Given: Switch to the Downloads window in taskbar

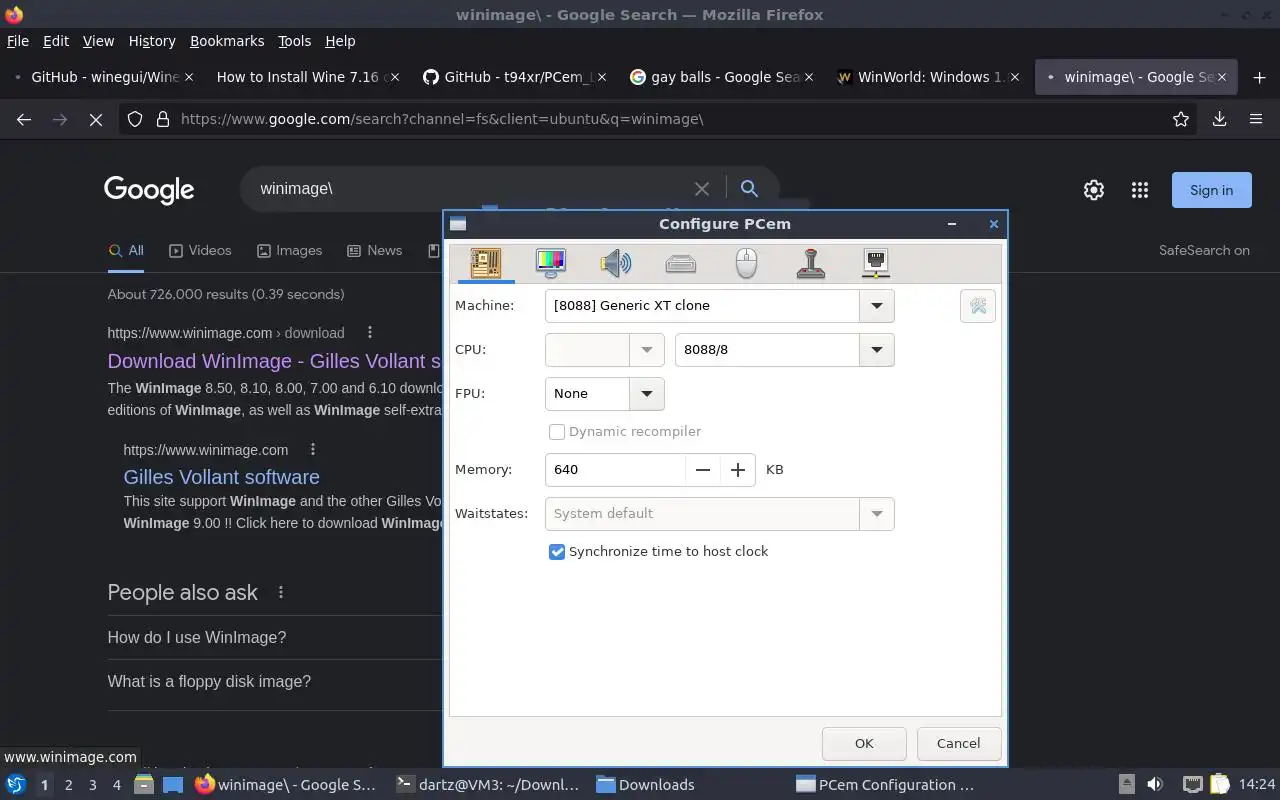Looking at the screenshot, I should point(646,784).
